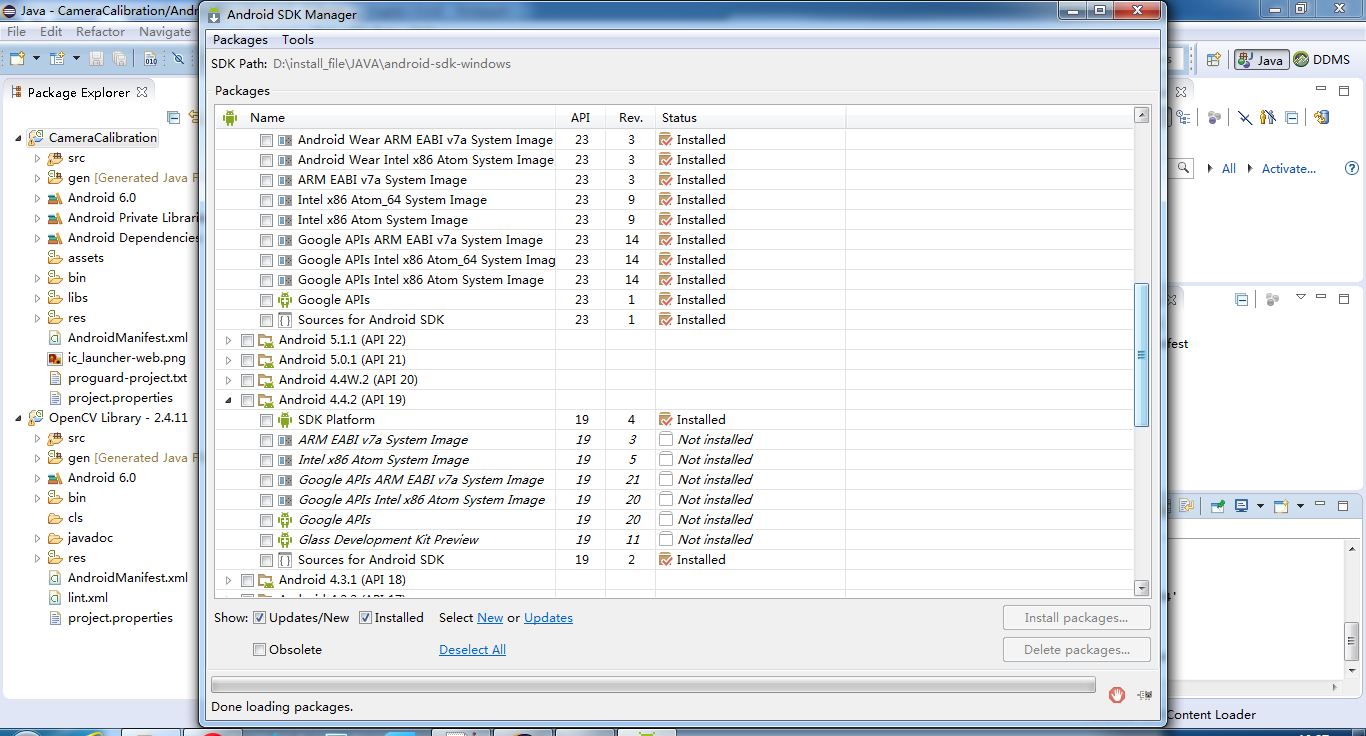Collapse Android 4.4.2 (API 19) node
1366x736 pixels.
tap(228, 400)
